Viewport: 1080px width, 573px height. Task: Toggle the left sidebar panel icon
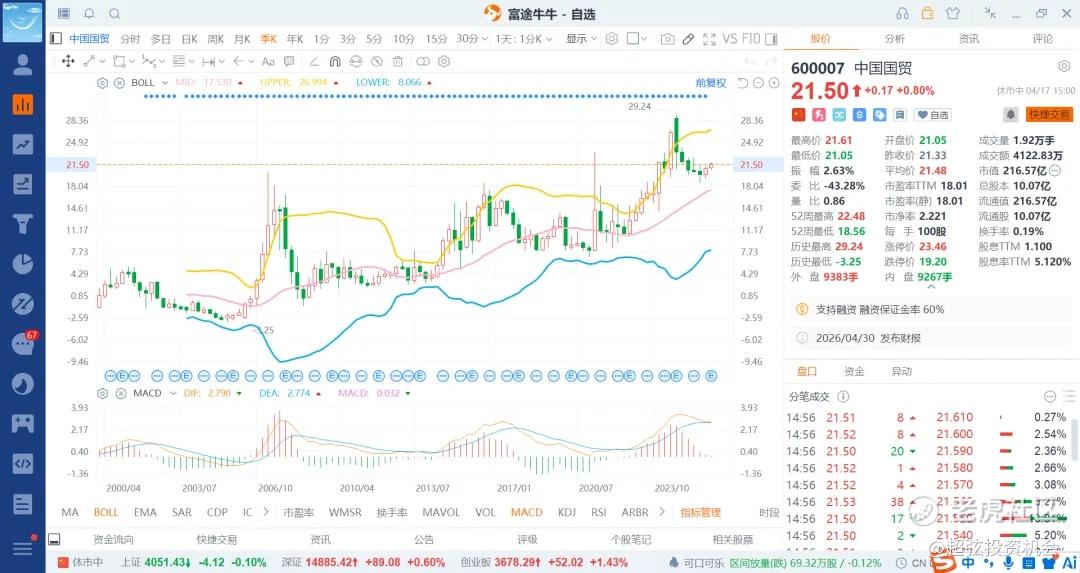click(x=56, y=39)
